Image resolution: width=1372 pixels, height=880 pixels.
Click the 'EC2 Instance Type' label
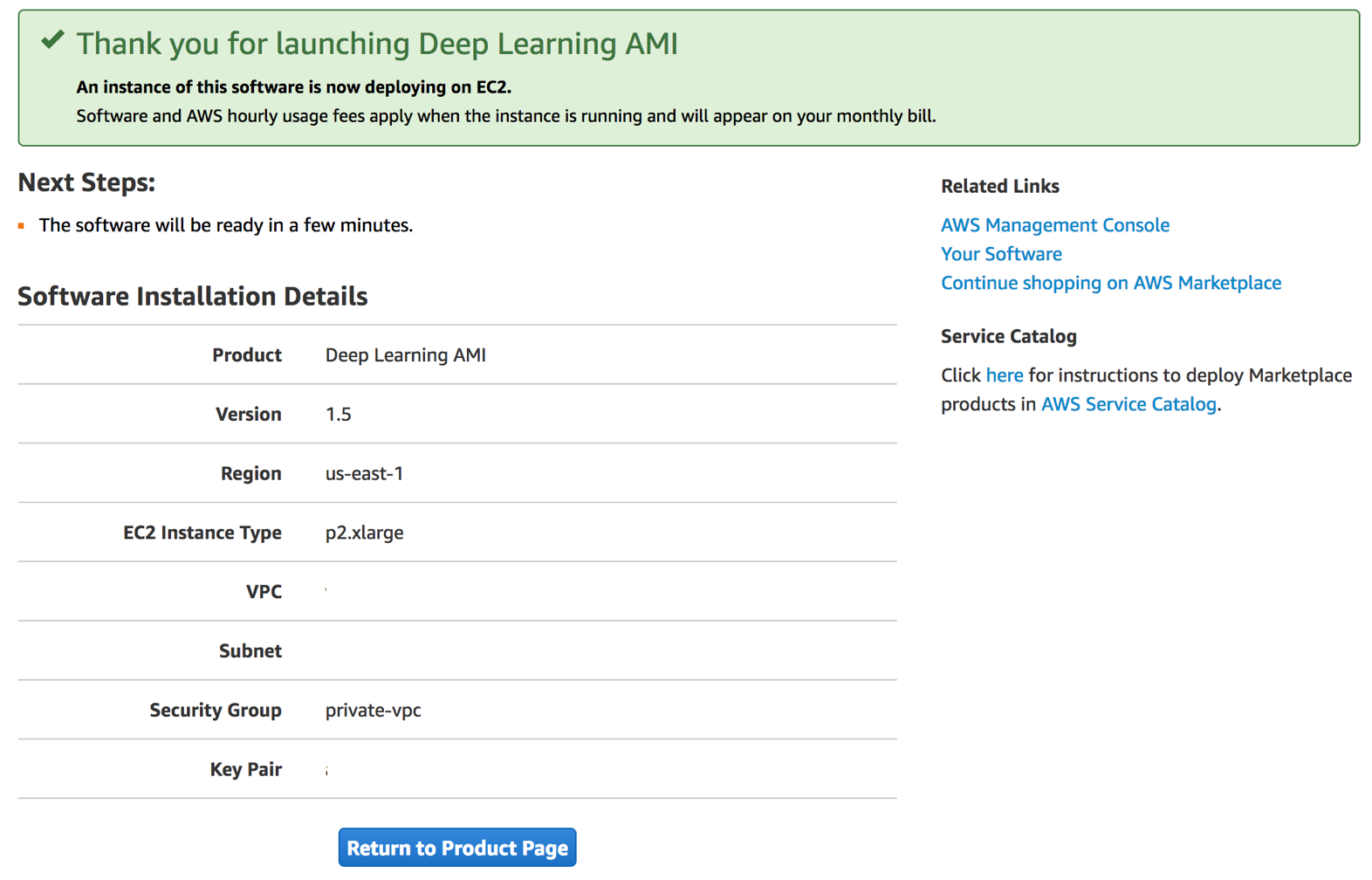[x=202, y=533]
